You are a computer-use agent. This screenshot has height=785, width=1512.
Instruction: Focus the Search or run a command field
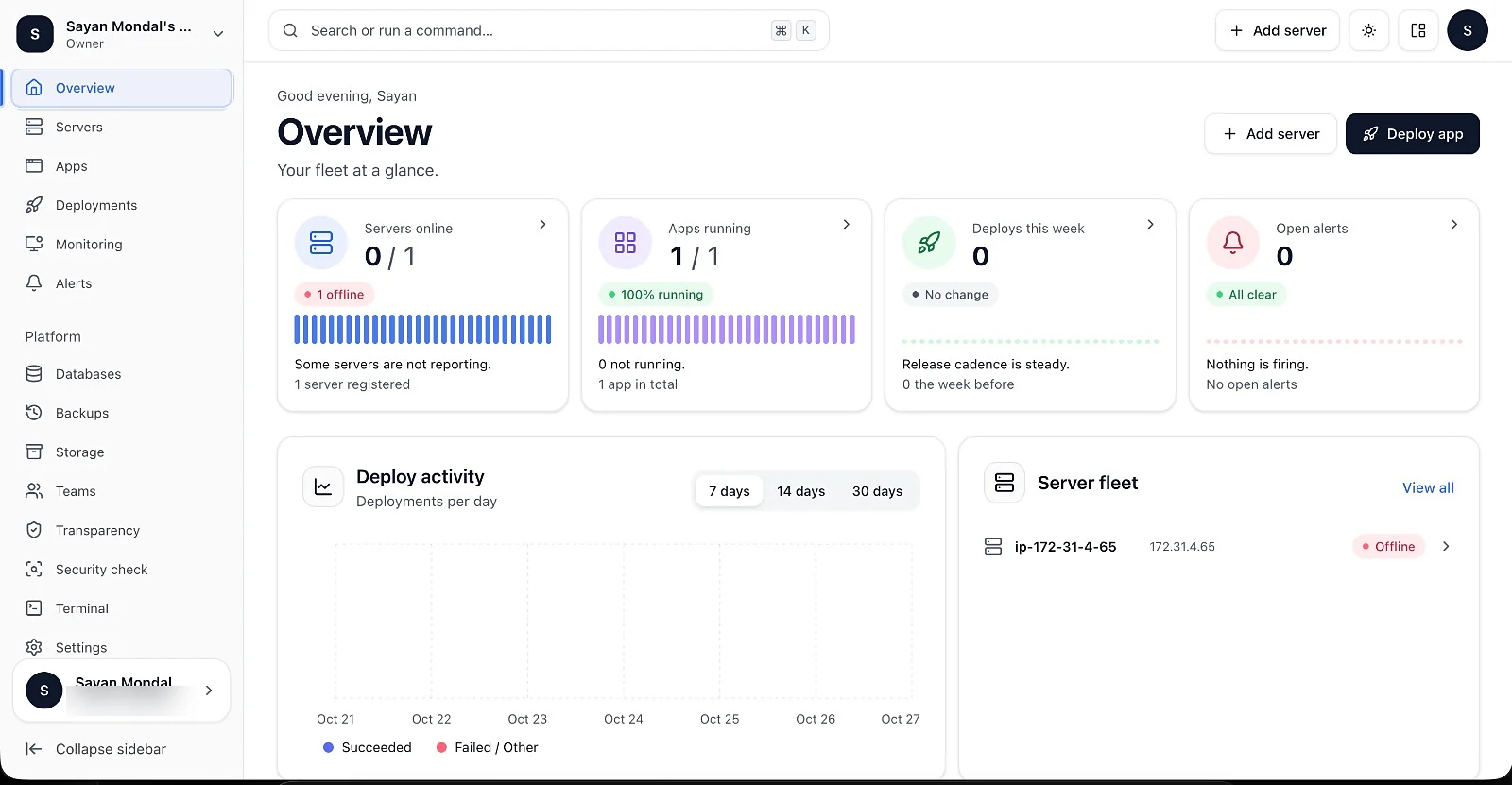549,30
